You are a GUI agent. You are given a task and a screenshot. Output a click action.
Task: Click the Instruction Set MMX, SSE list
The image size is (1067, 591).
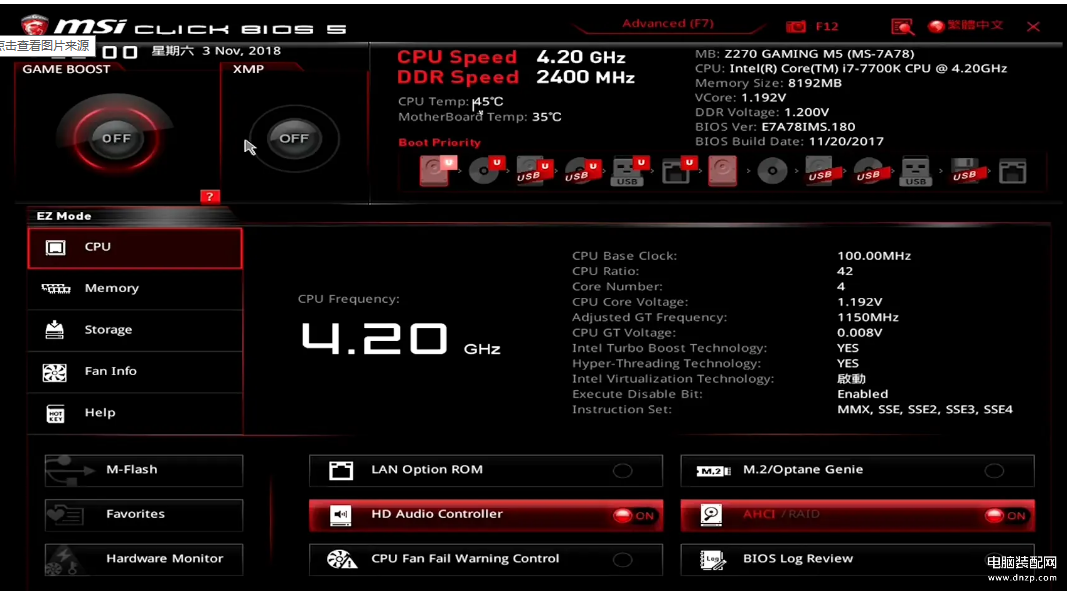(925, 410)
